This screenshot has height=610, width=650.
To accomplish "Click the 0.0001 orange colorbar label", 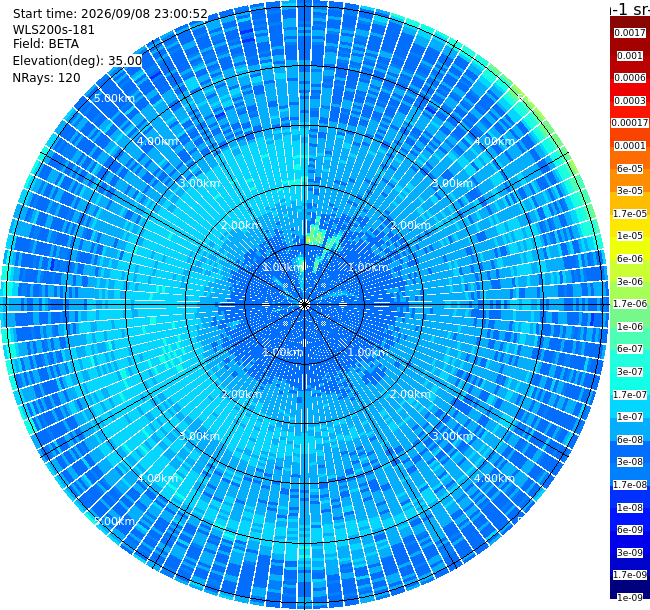I will tap(630, 146).
